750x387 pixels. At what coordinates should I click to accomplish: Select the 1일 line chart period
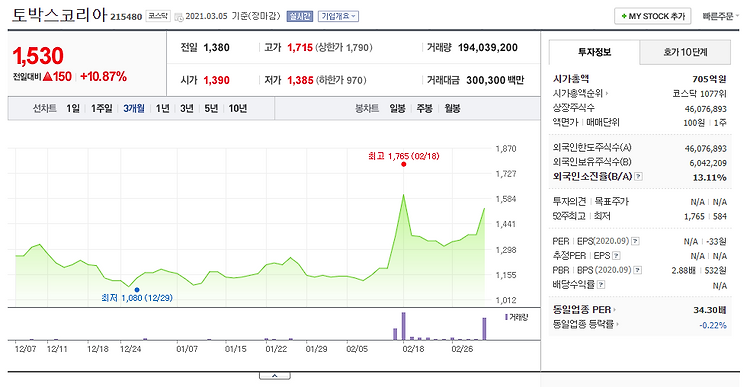point(73,109)
